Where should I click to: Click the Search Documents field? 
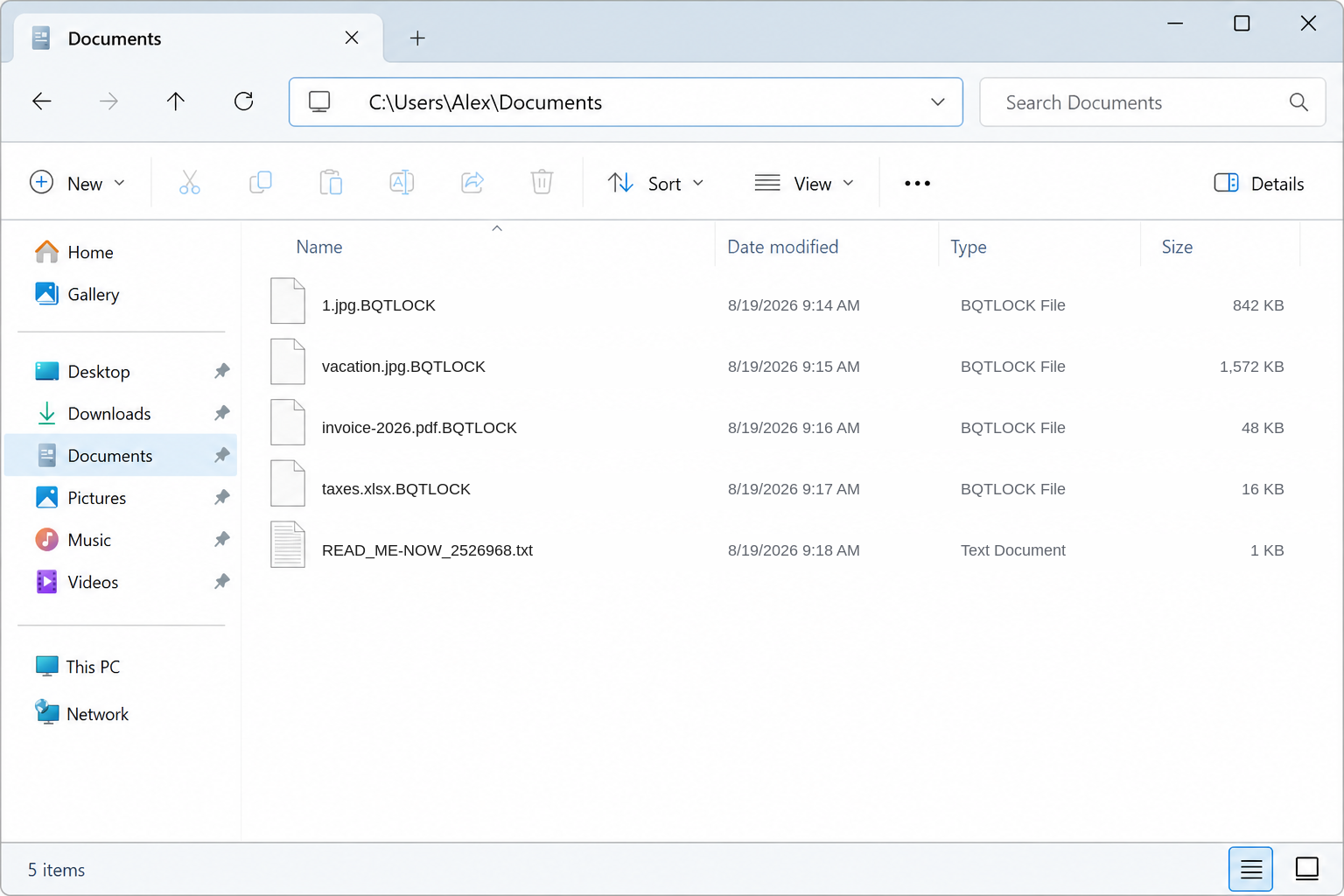point(1152,102)
